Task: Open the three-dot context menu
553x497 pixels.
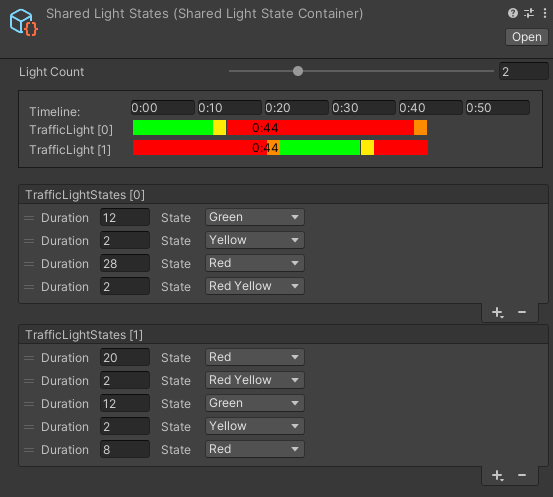Action: coord(545,13)
